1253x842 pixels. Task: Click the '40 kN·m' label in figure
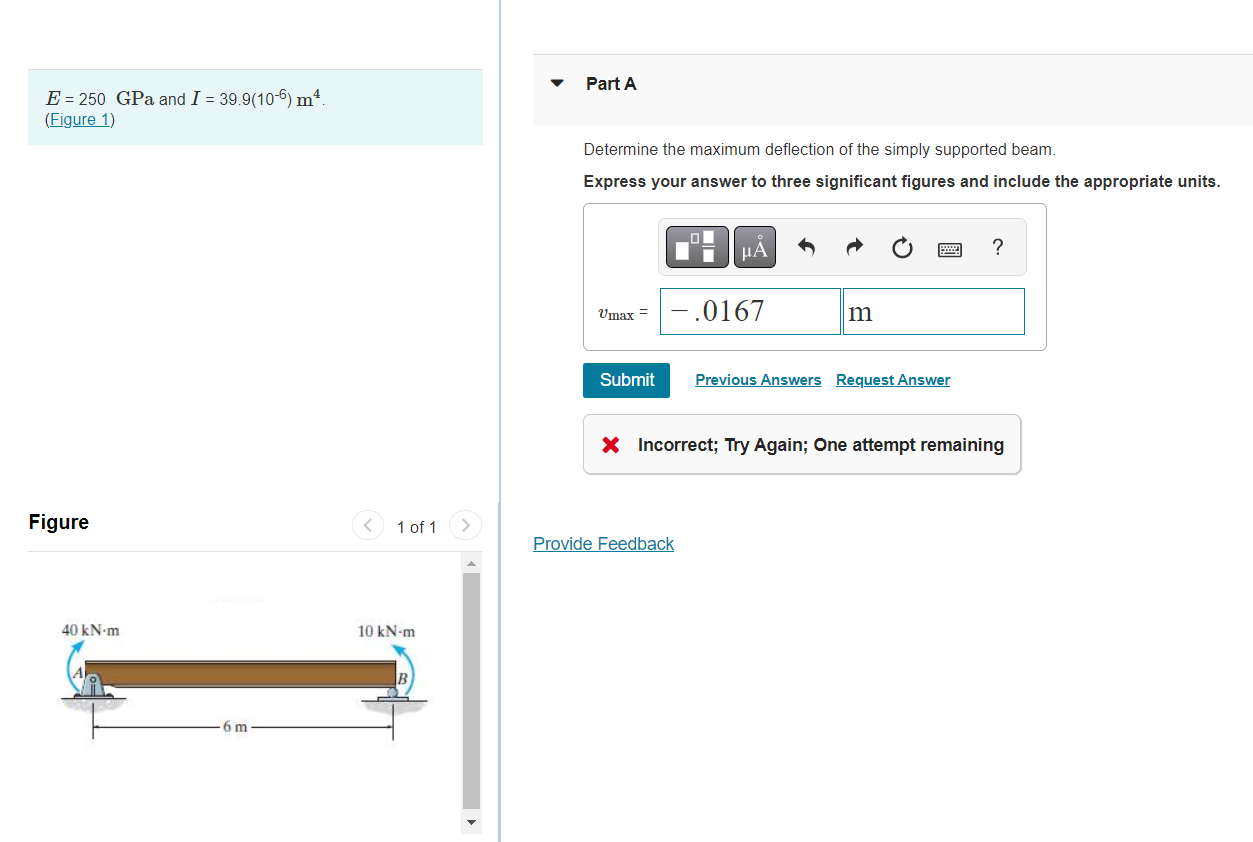pyautogui.click(x=91, y=631)
